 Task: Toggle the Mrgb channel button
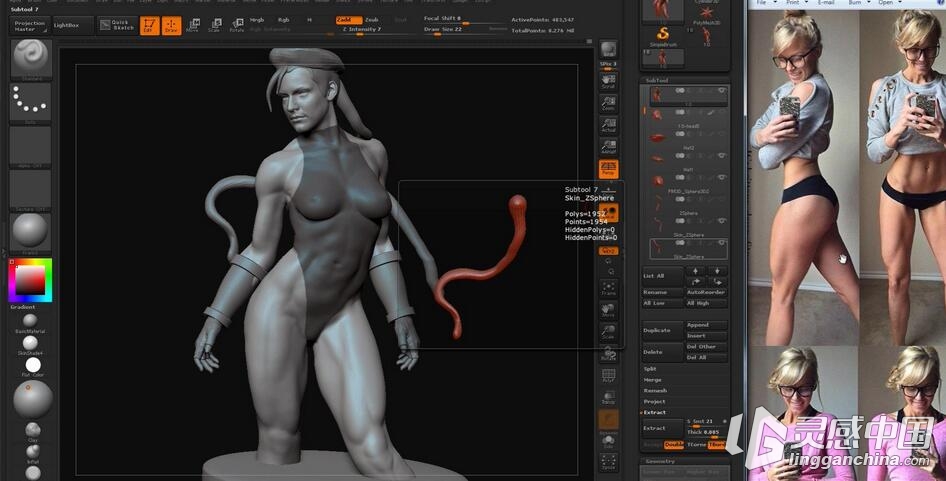point(257,20)
